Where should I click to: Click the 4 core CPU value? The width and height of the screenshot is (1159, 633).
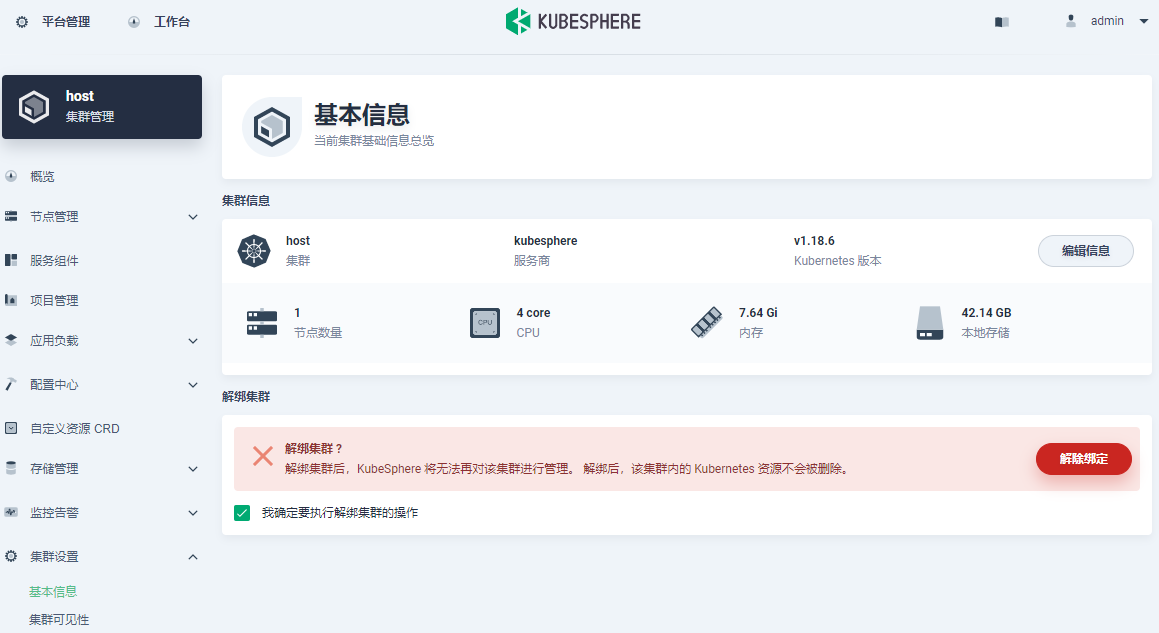(x=534, y=313)
